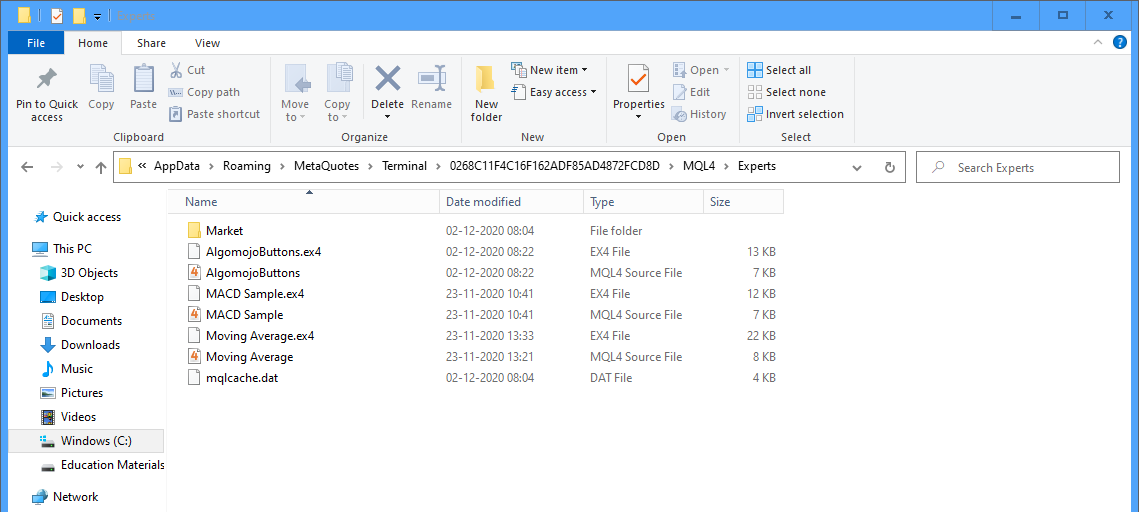The width and height of the screenshot is (1139, 512).
Task: Open the Explorer Help question icon
Action: tap(1120, 43)
